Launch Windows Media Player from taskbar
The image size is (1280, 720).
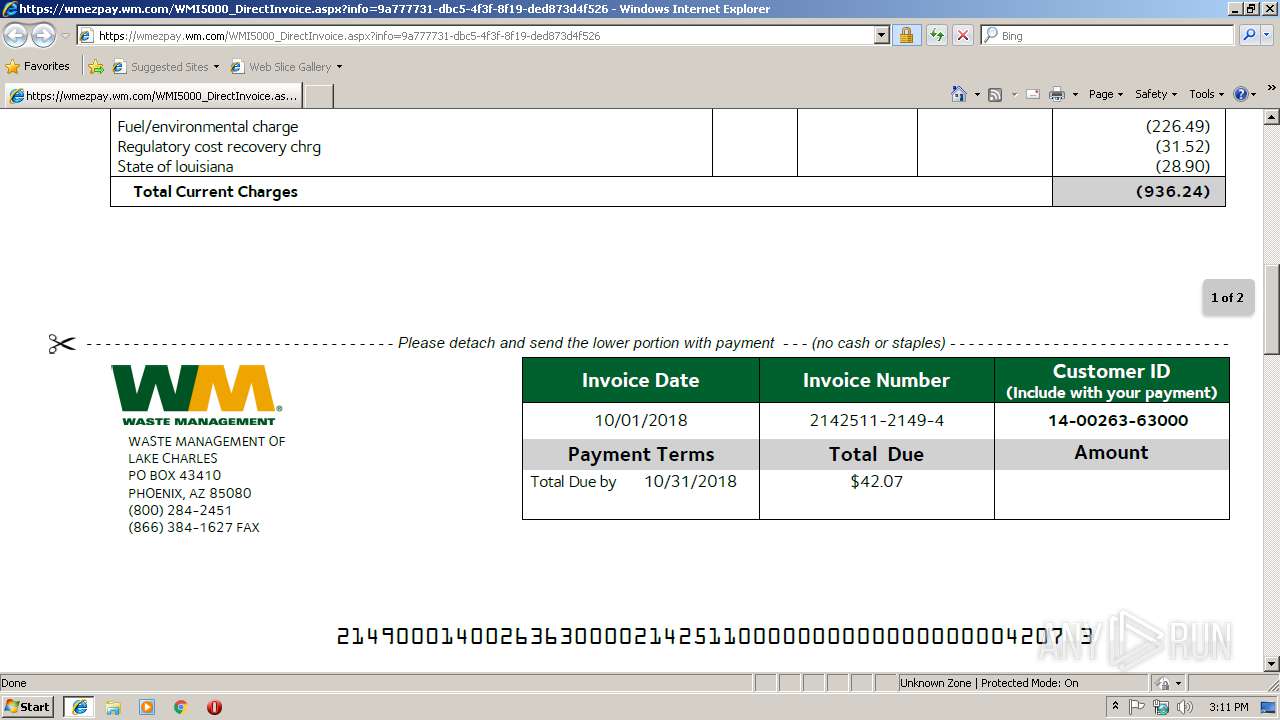(147, 707)
